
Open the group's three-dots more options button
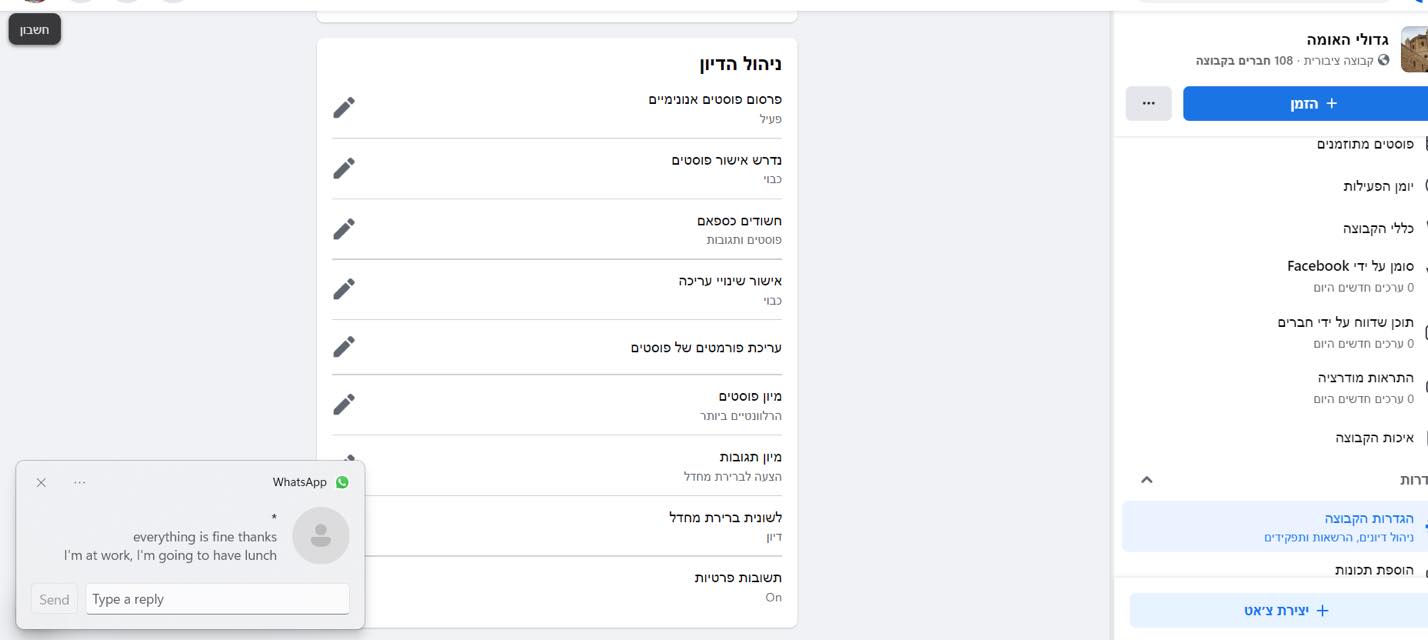1148,103
